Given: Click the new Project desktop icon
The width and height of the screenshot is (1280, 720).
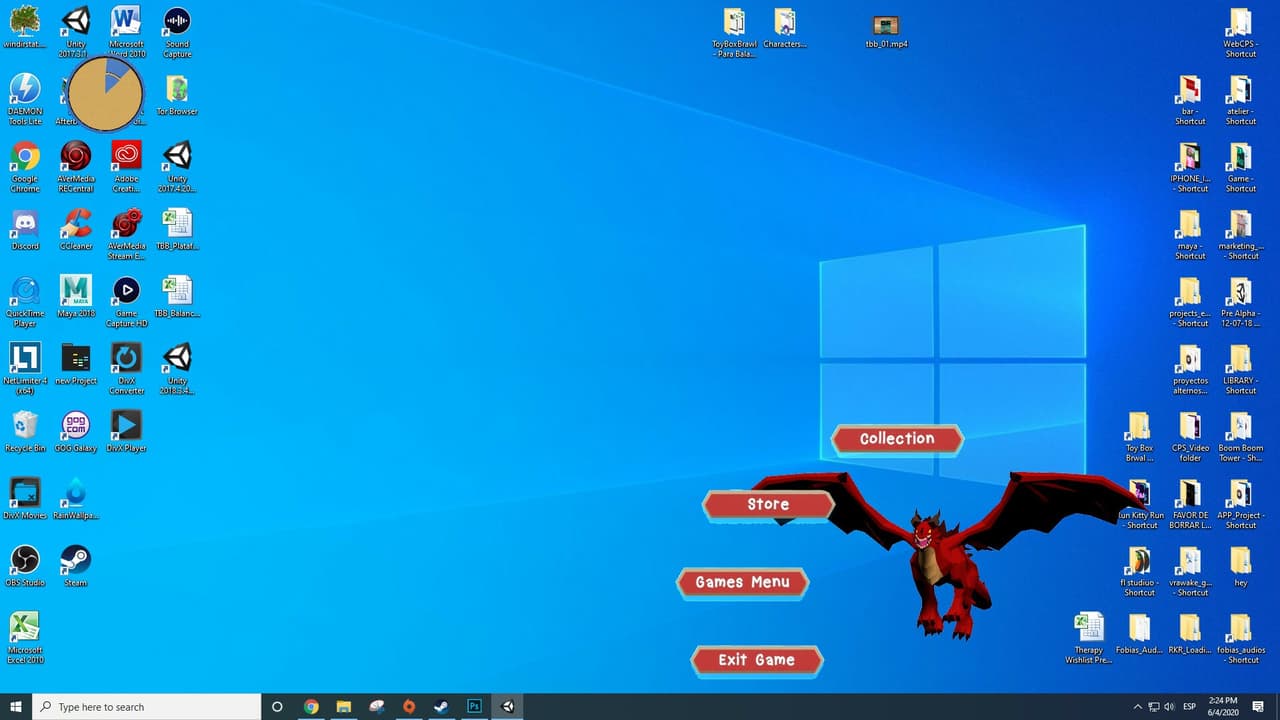Looking at the screenshot, I should (x=75, y=365).
